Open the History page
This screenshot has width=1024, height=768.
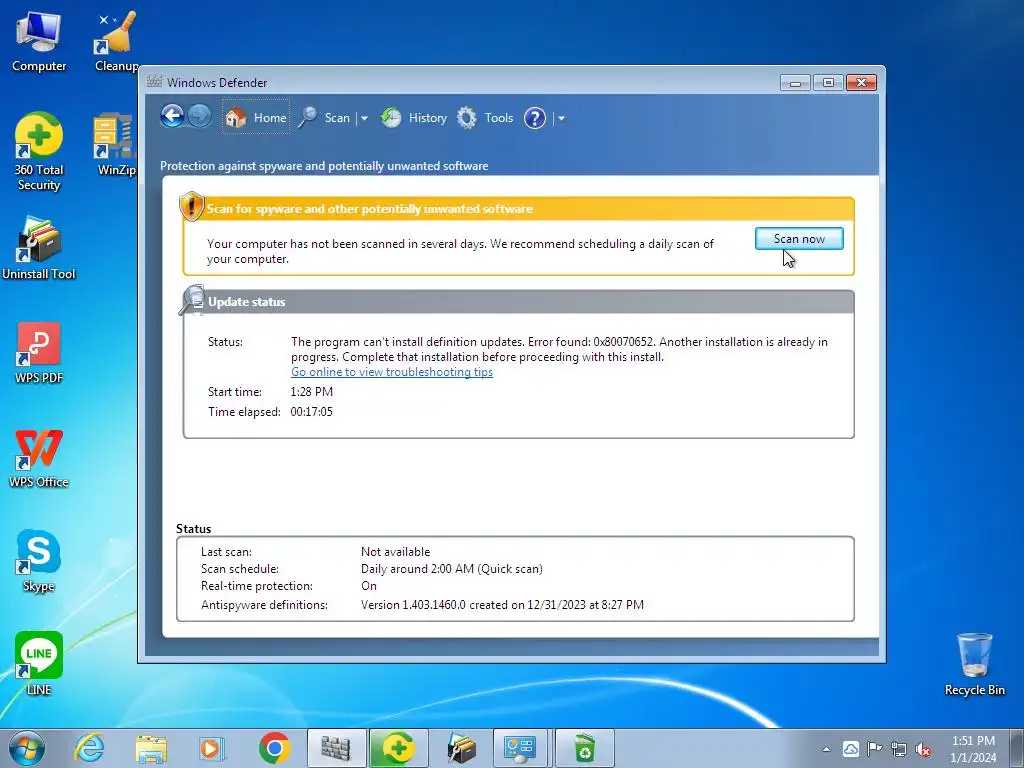(414, 118)
